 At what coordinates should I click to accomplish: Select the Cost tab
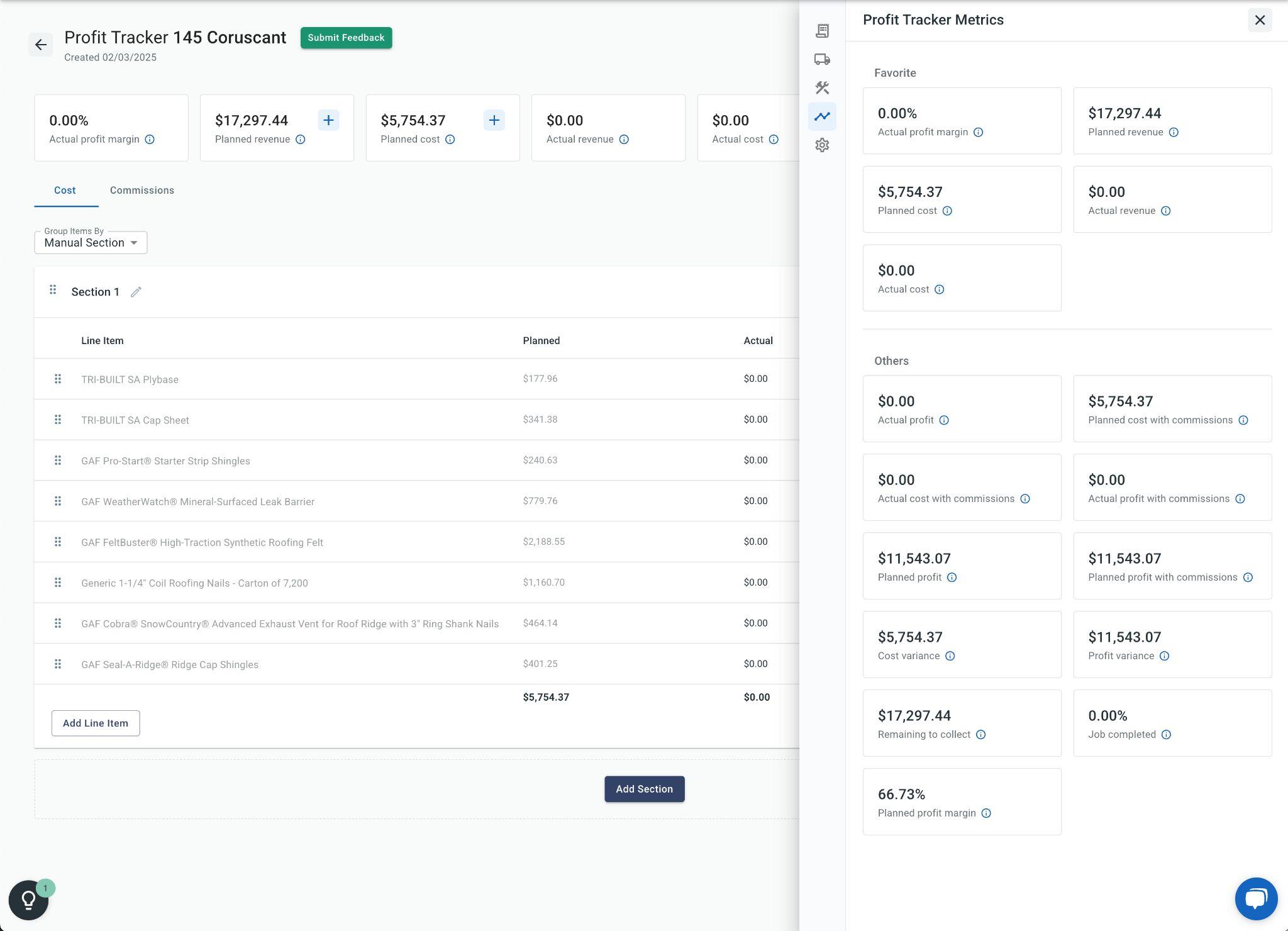[x=65, y=191]
